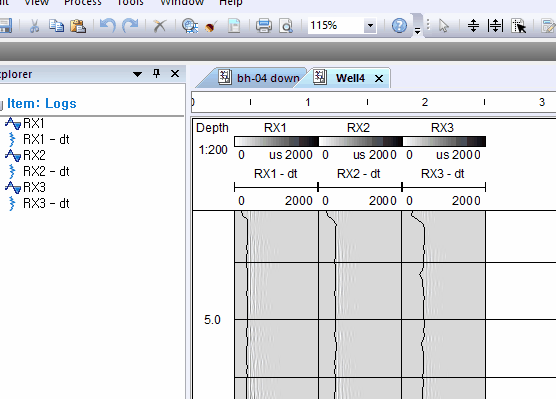
Task: Click the RX1 grayscale color bar
Action: coord(276,142)
